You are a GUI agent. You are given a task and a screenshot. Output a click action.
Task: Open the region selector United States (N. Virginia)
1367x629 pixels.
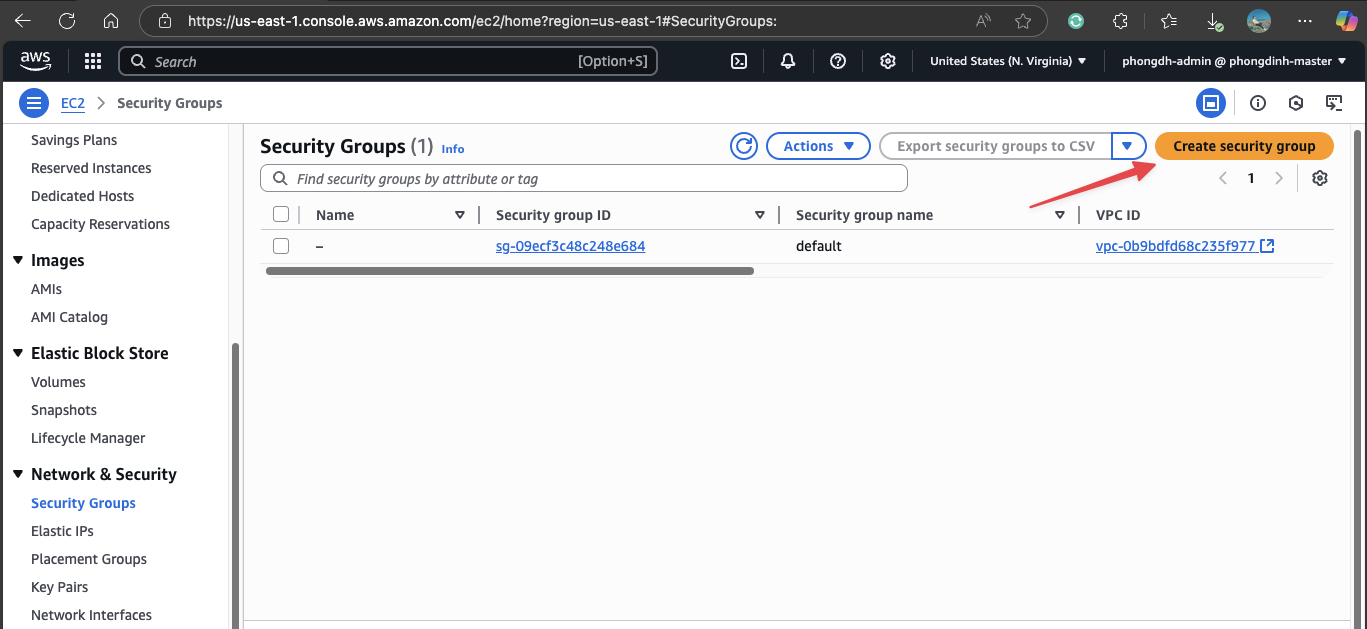(1008, 61)
